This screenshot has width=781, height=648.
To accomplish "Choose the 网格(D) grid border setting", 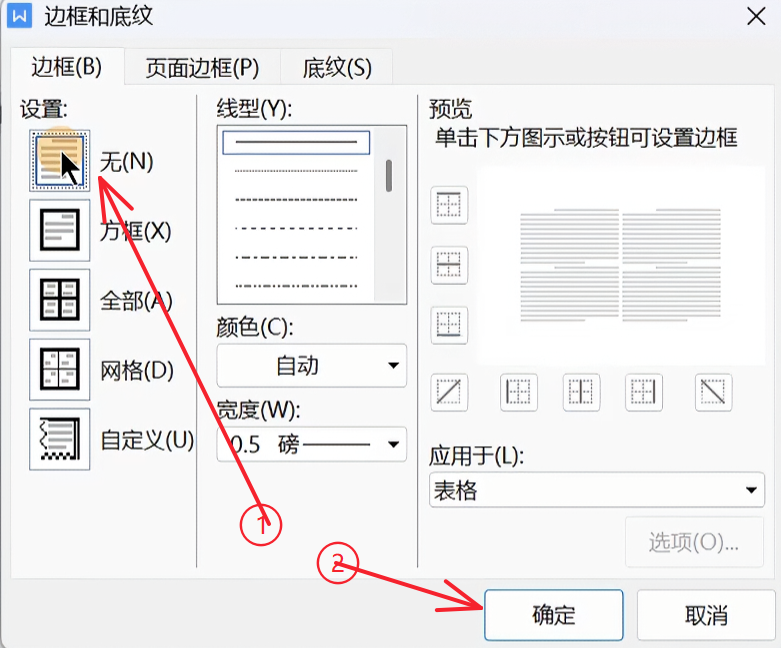I will click(x=60, y=370).
